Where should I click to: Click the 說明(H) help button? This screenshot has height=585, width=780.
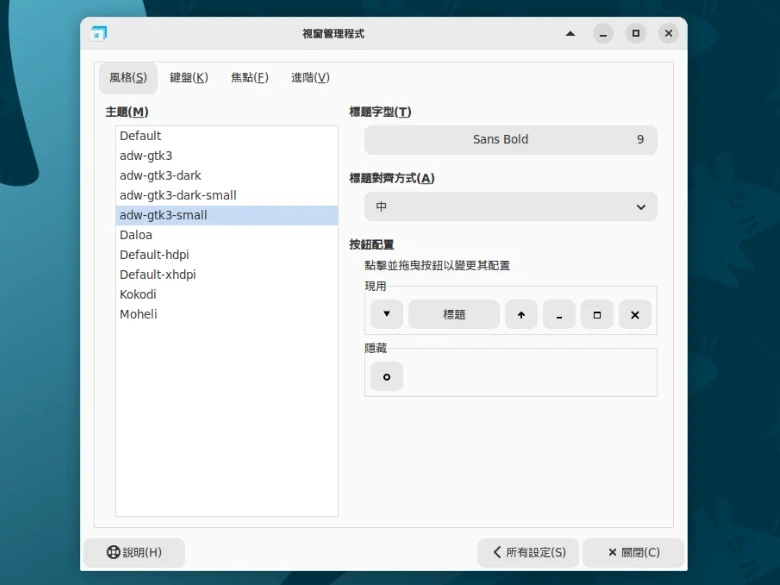click(134, 552)
